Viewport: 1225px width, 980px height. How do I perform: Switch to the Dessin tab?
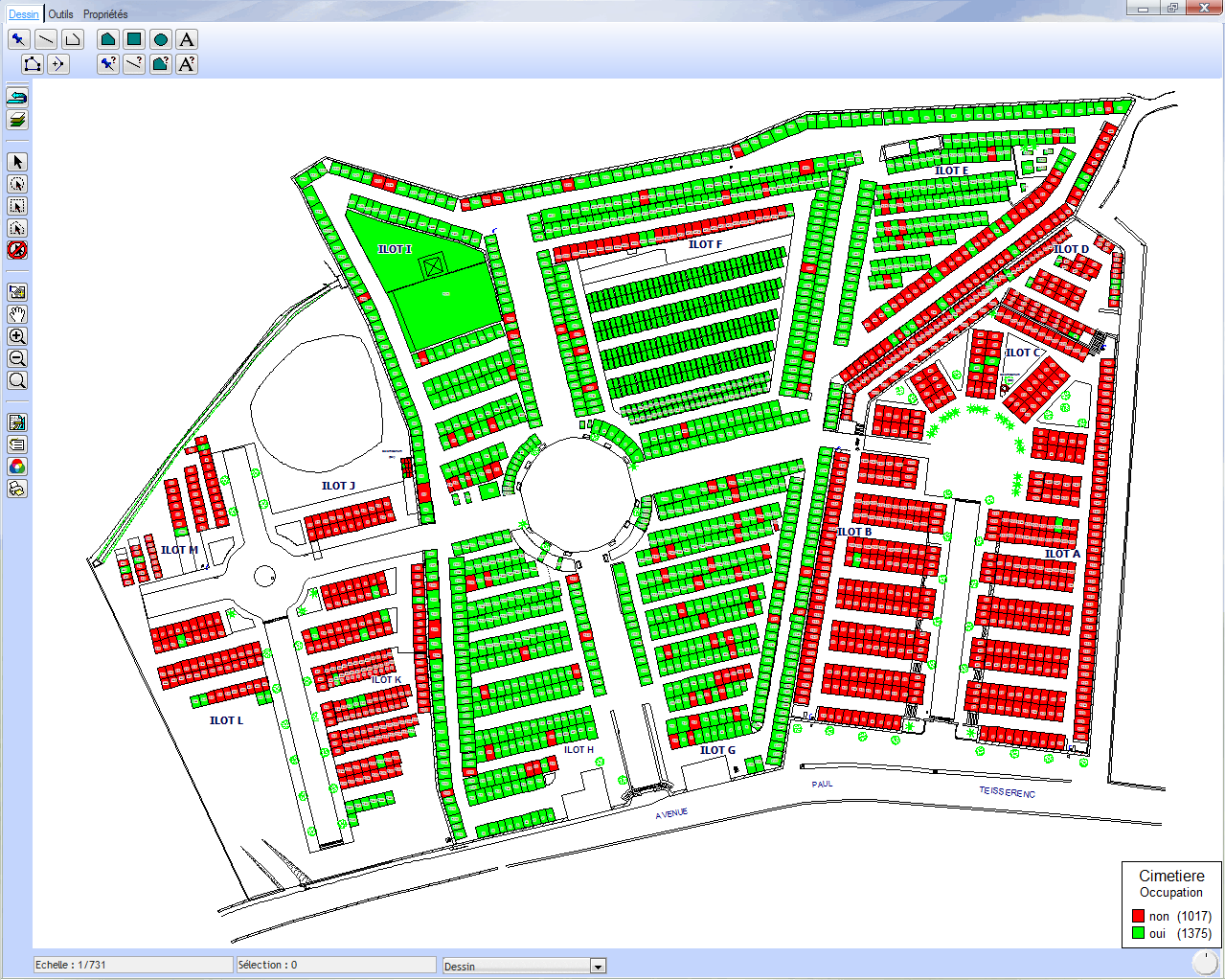tap(24, 14)
